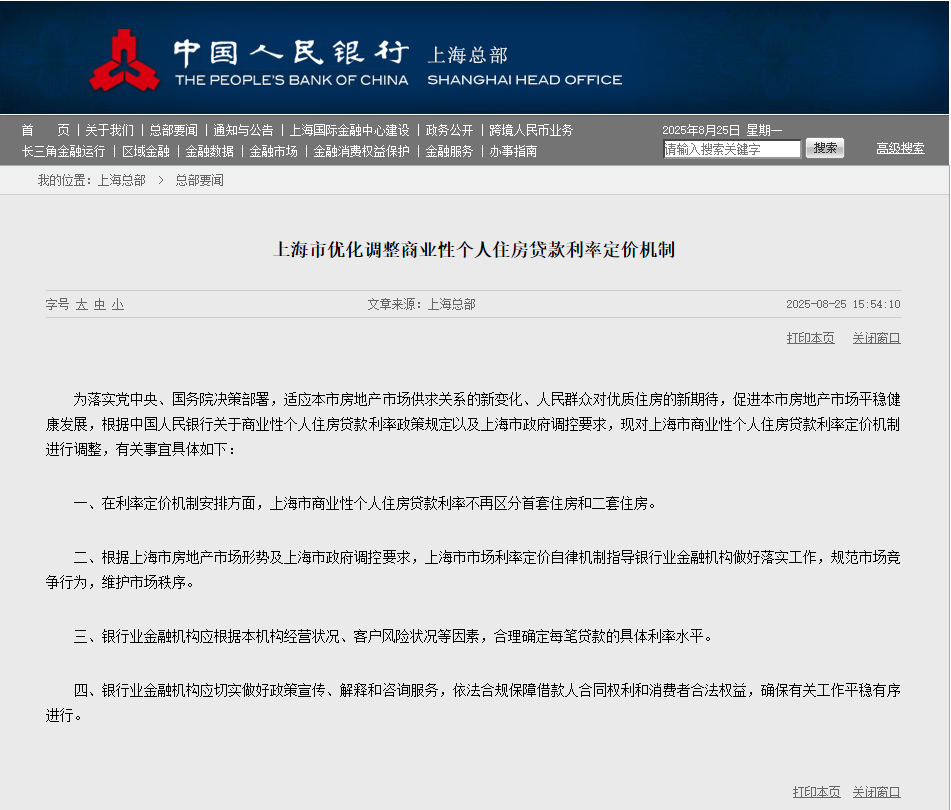The width and height of the screenshot is (951, 810).
Task: Click 总部要闻 in the breadcrumb trail
Action: click(200, 180)
